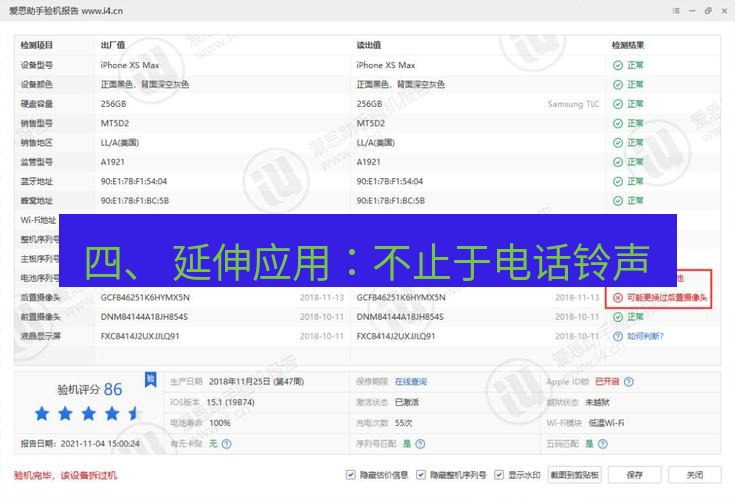Click help icon next to Apple ID锁 已开启

pos(629,382)
